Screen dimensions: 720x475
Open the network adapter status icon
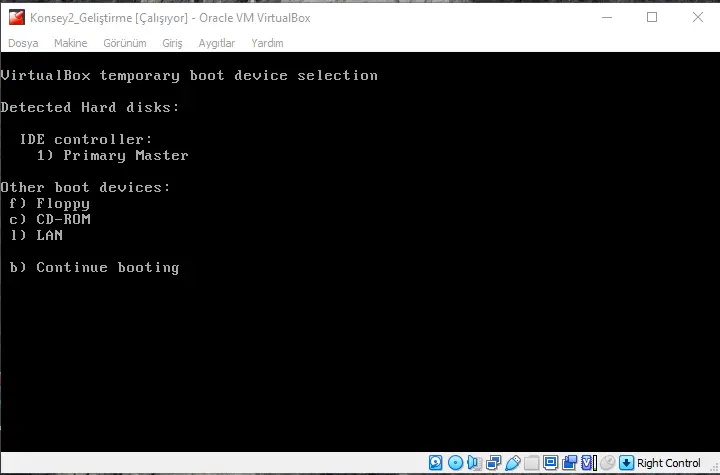pyautogui.click(x=493, y=463)
